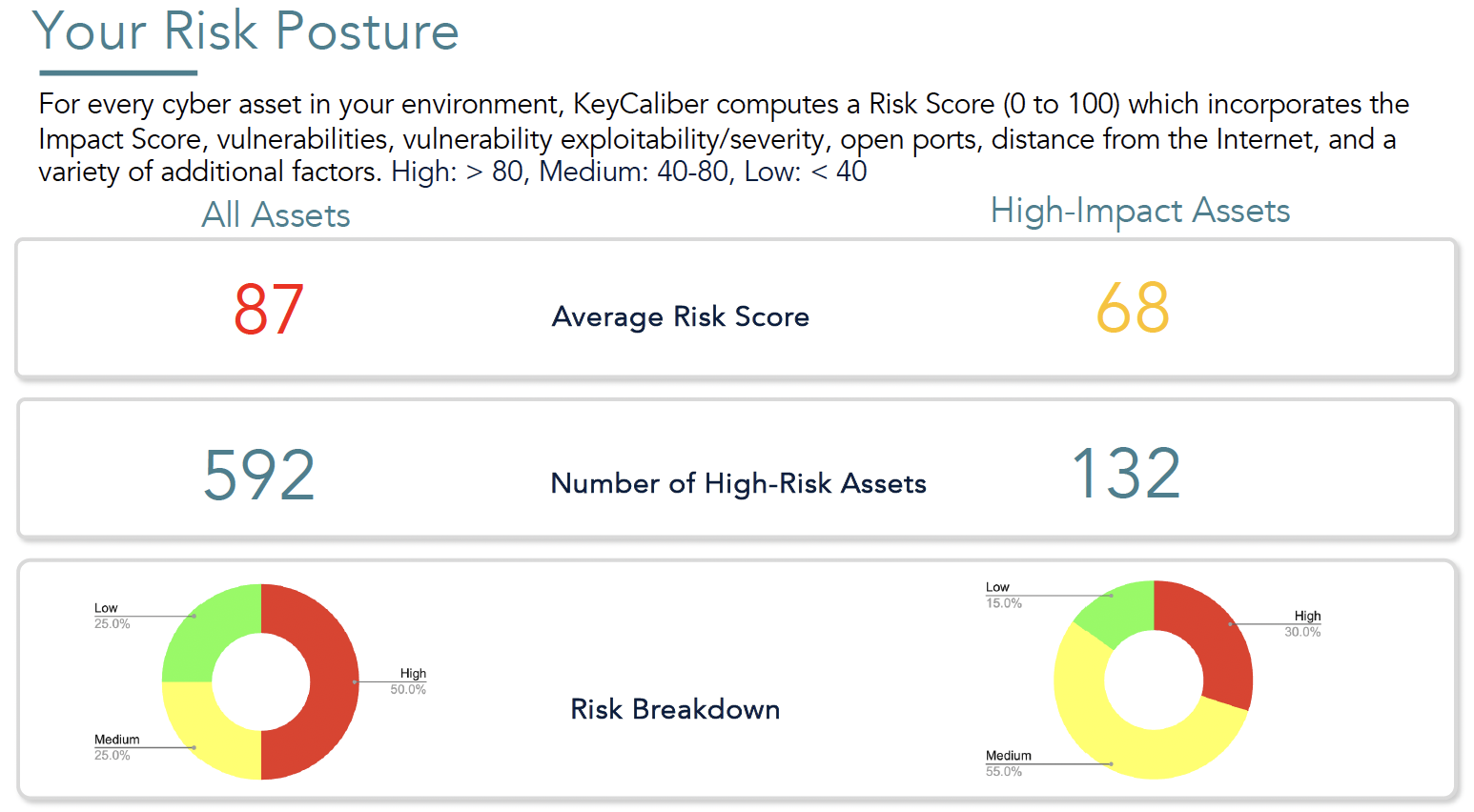
Task: Click the All Assets column heading
Action: (x=276, y=215)
